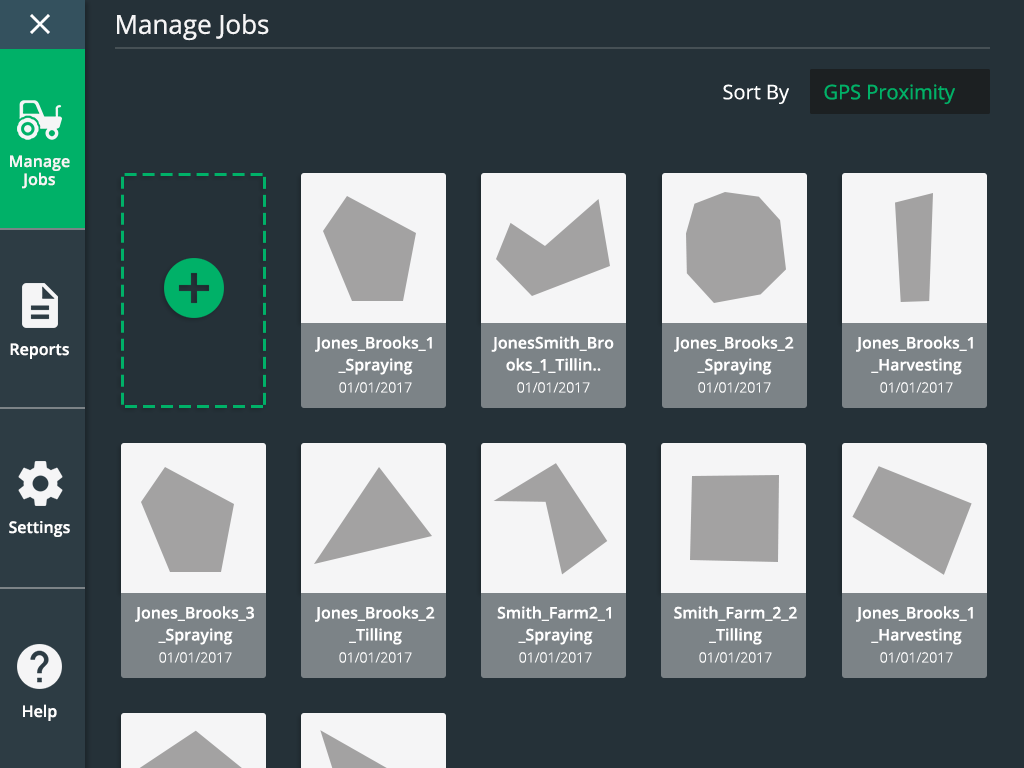Image resolution: width=1024 pixels, height=768 pixels.
Task: Close the sidebar with the X icon
Action: (x=40, y=24)
